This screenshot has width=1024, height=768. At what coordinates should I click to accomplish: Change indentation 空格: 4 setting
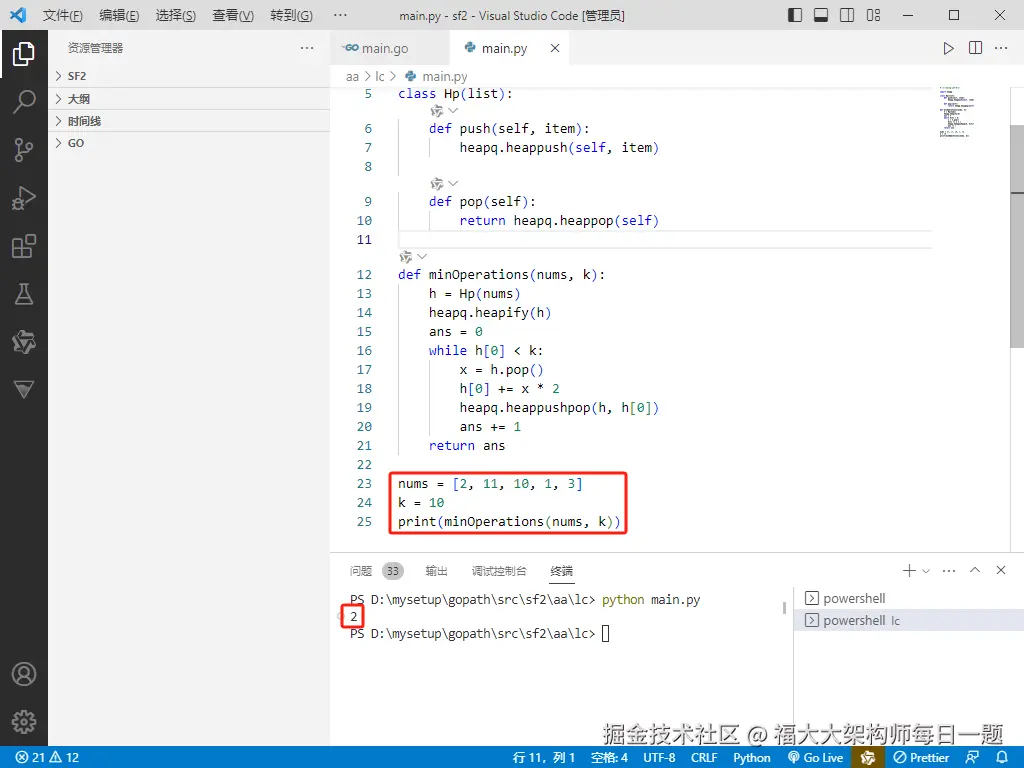[x=609, y=758]
